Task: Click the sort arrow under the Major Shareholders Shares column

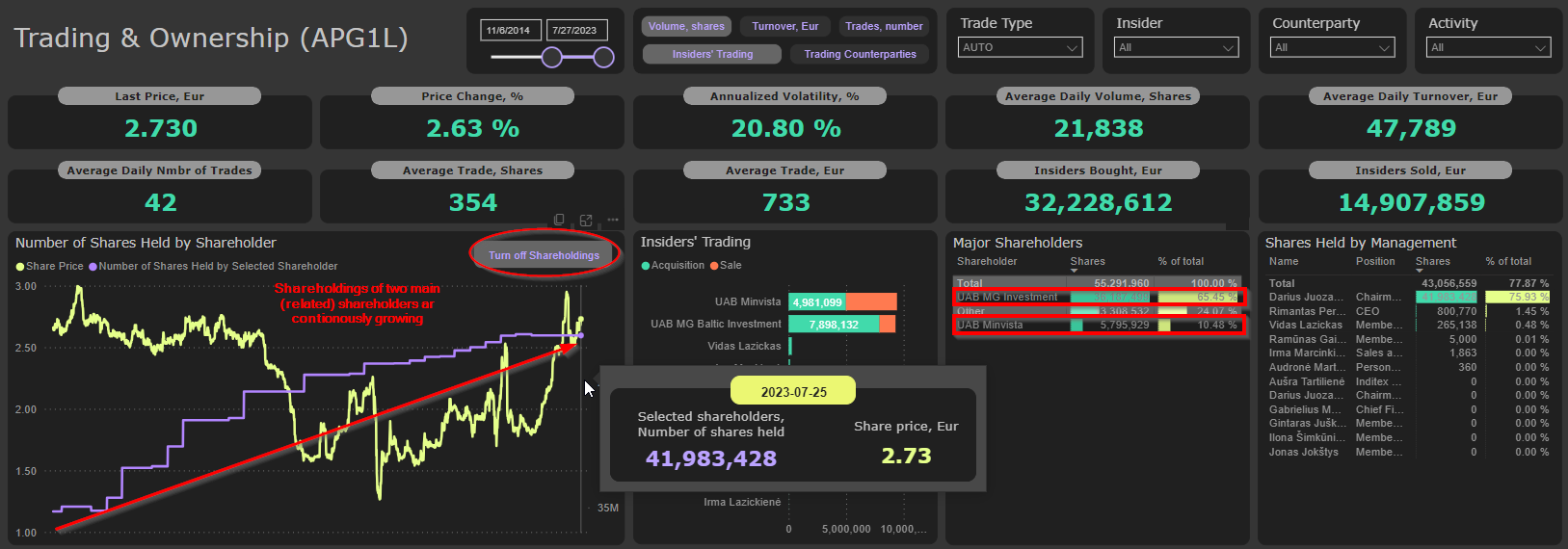Action: coord(1074,271)
